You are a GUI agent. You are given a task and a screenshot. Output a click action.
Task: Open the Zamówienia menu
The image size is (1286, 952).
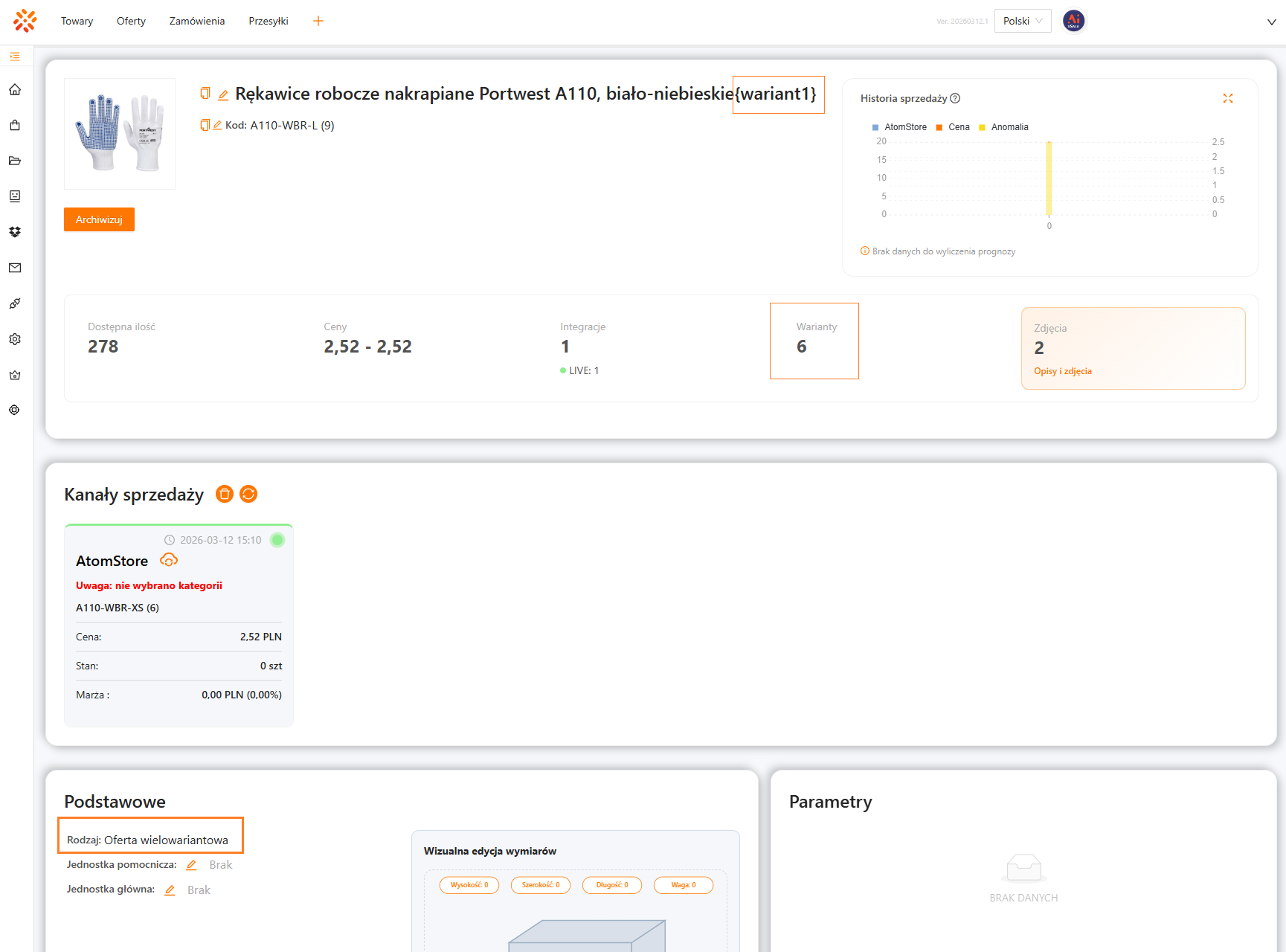point(196,21)
